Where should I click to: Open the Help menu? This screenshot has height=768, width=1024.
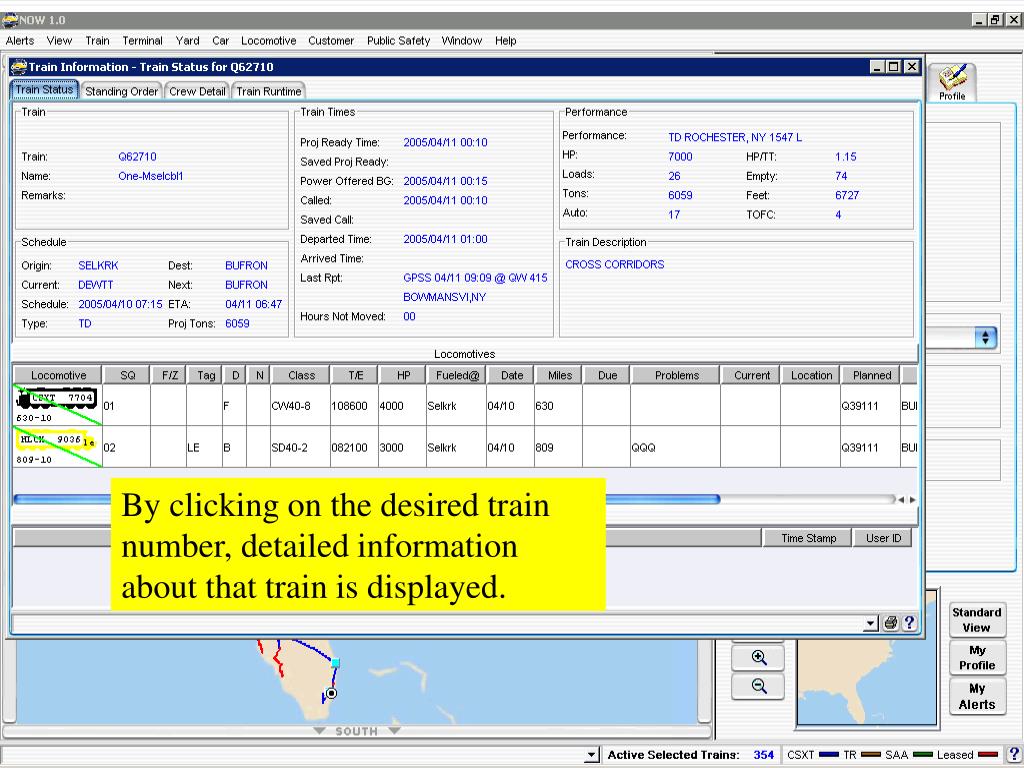click(505, 40)
